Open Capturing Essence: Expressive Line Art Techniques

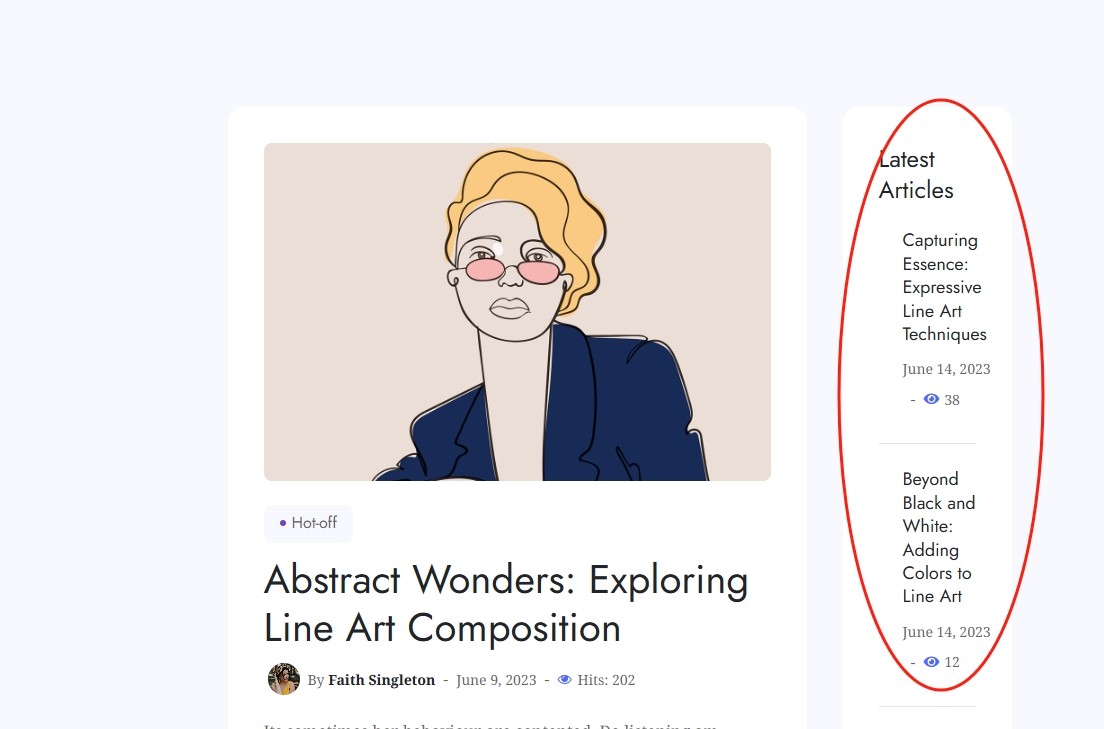coord(943,287)
